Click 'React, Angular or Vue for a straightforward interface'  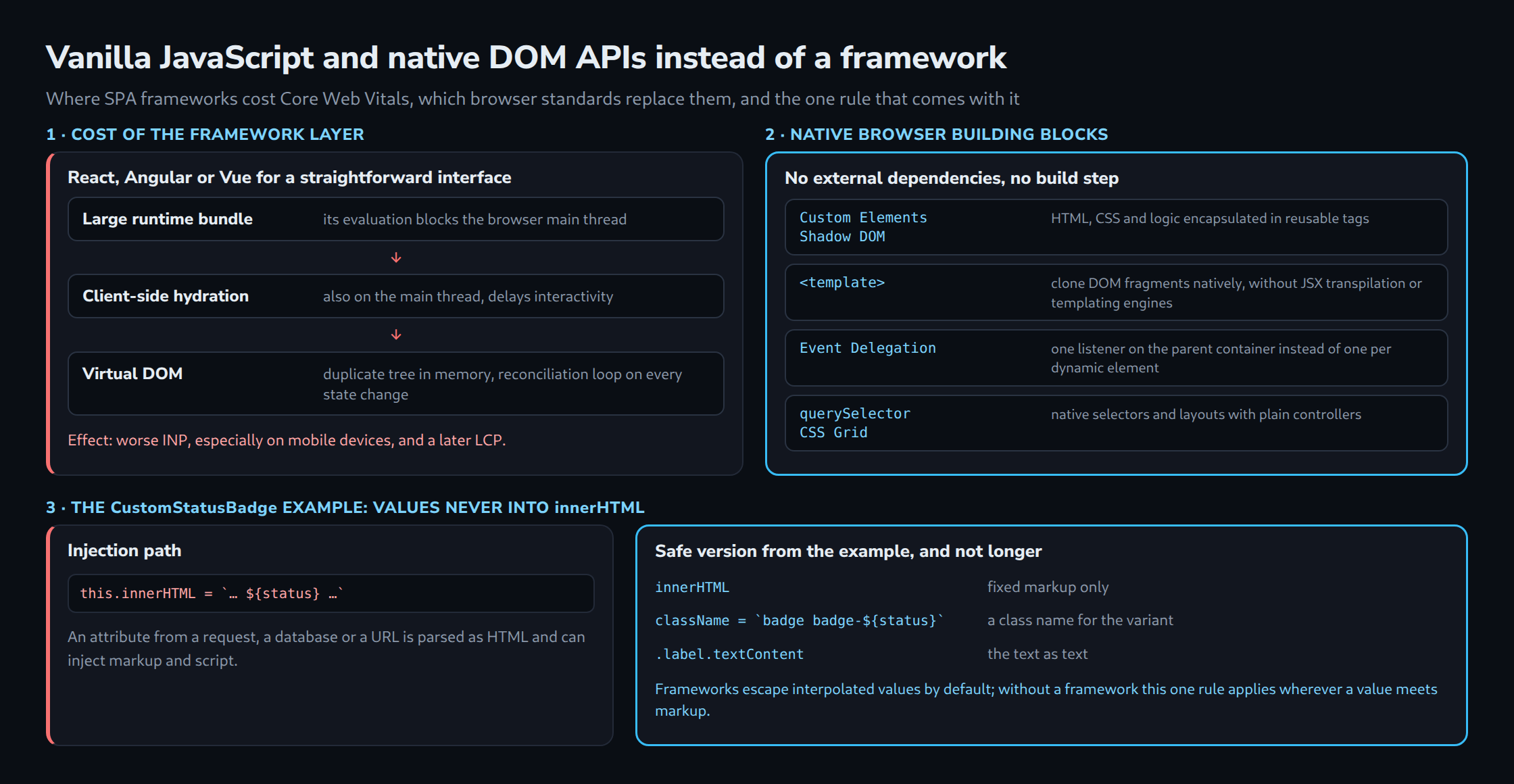(289, 177)
